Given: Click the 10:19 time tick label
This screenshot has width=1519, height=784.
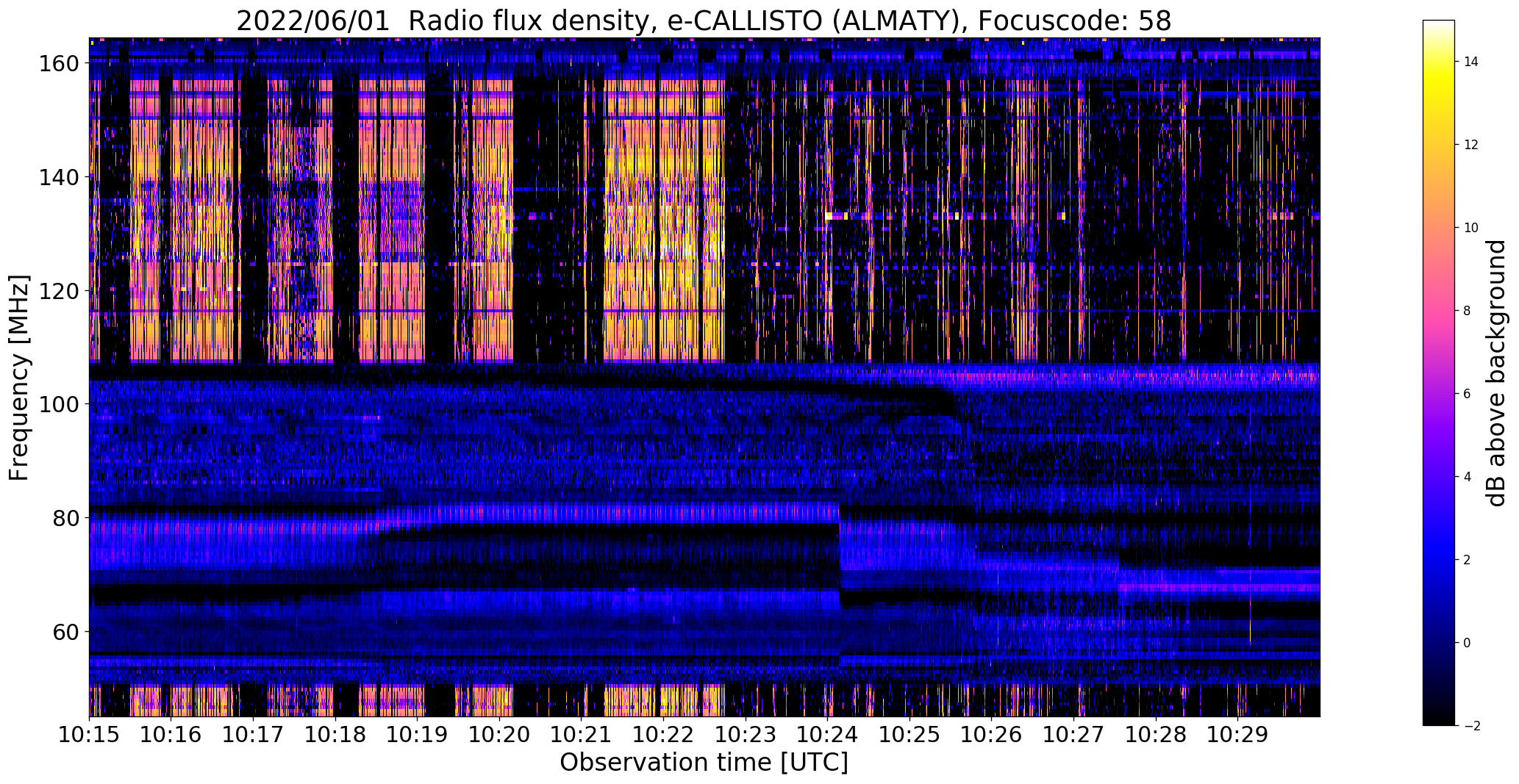Looking at the screenshot, I should click(418, 735).
